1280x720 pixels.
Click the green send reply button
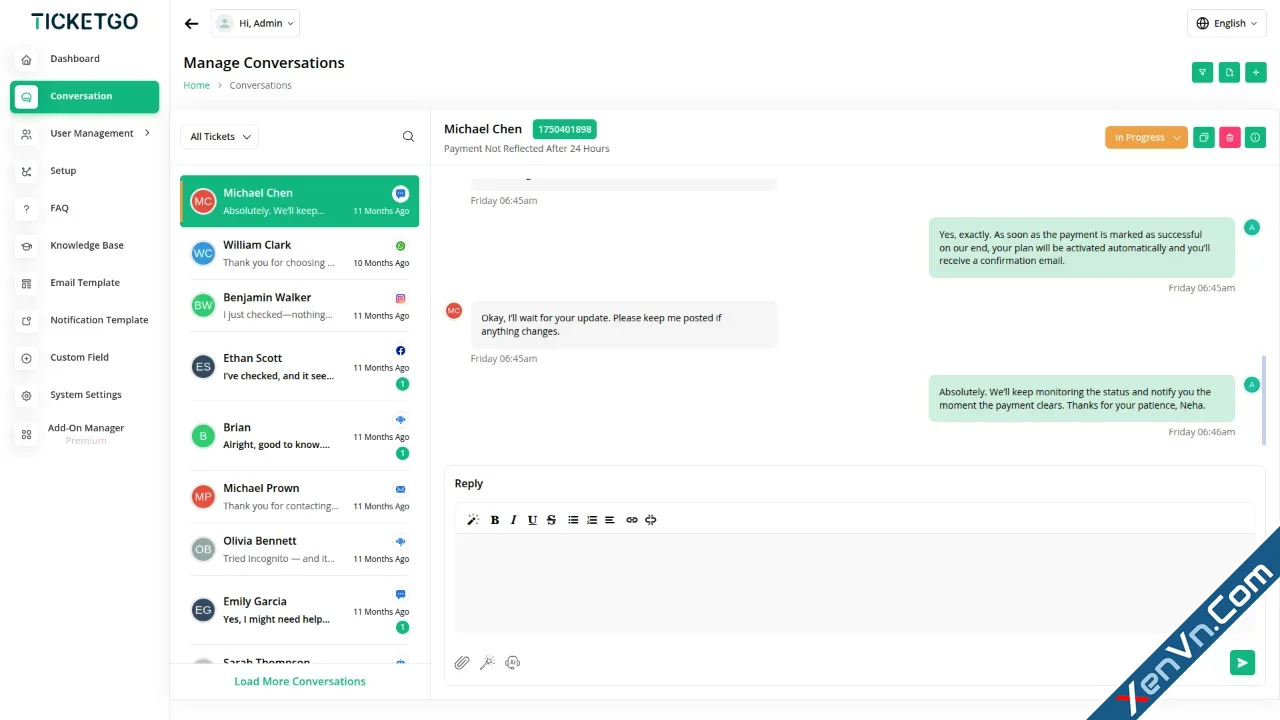click(x=1242, y=662)
